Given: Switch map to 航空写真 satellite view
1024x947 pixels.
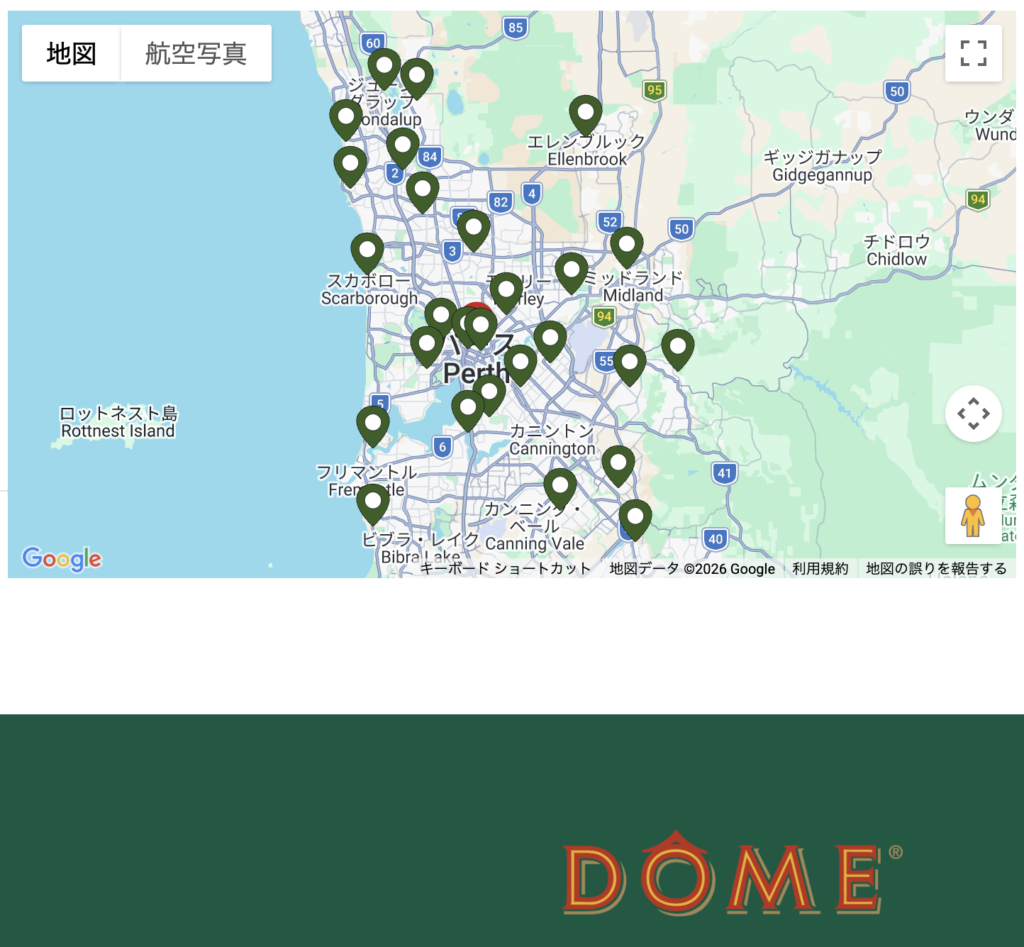Looking at the screenshot, I should pyautogui.click(x=195, y=53).
